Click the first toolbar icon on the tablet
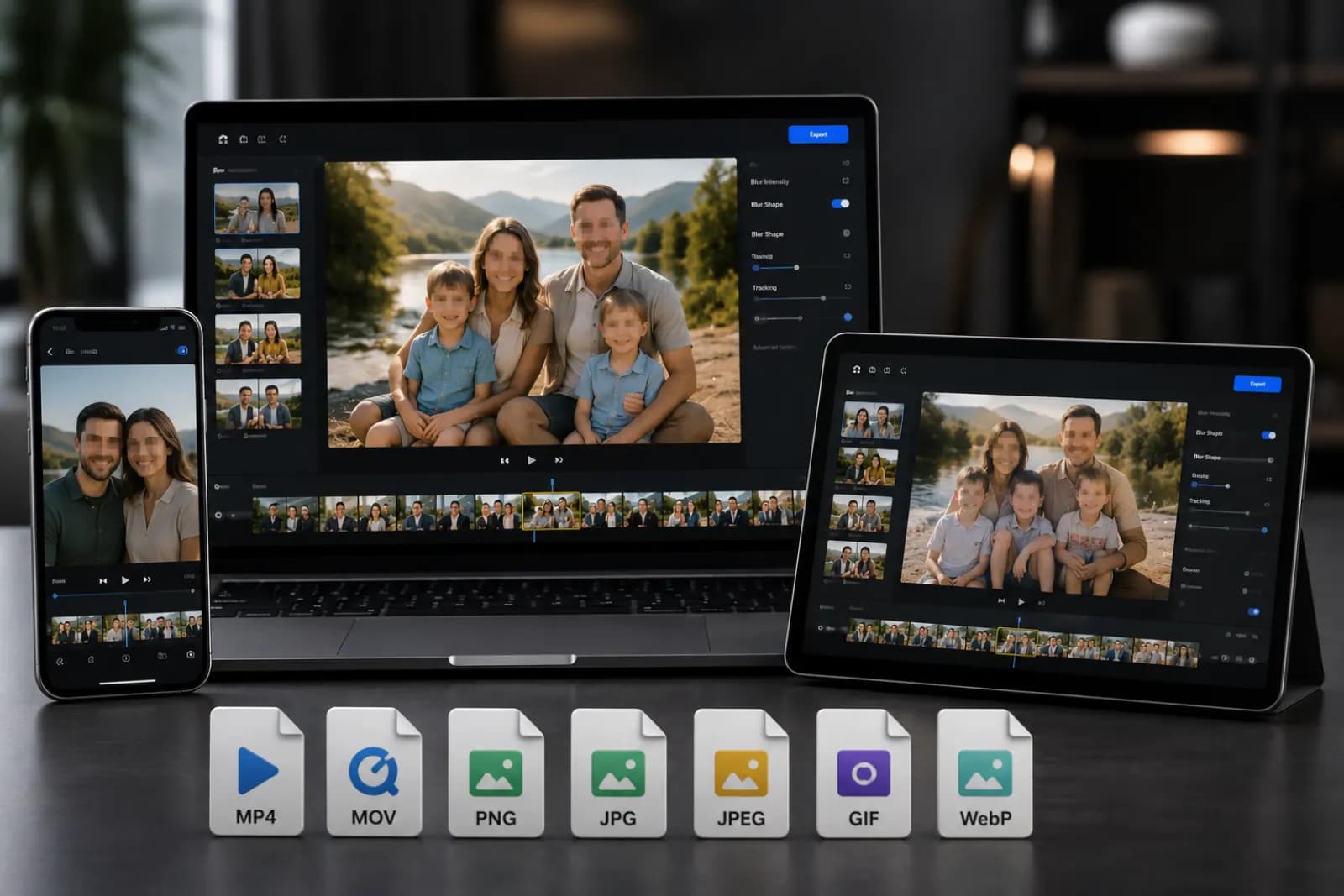1344x896 pixels. [857, 369]
